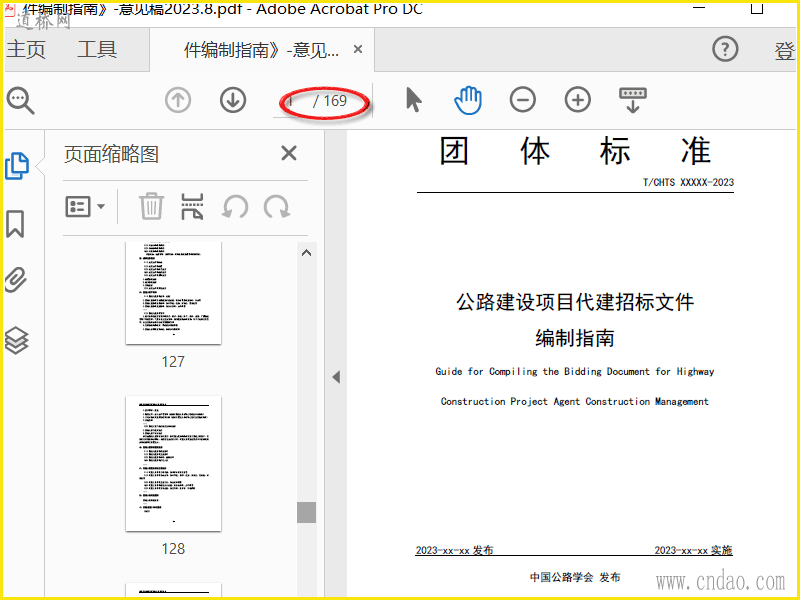Rotate pages clockwise
Viewport: 800px width, 600px height.
(277, 207)
